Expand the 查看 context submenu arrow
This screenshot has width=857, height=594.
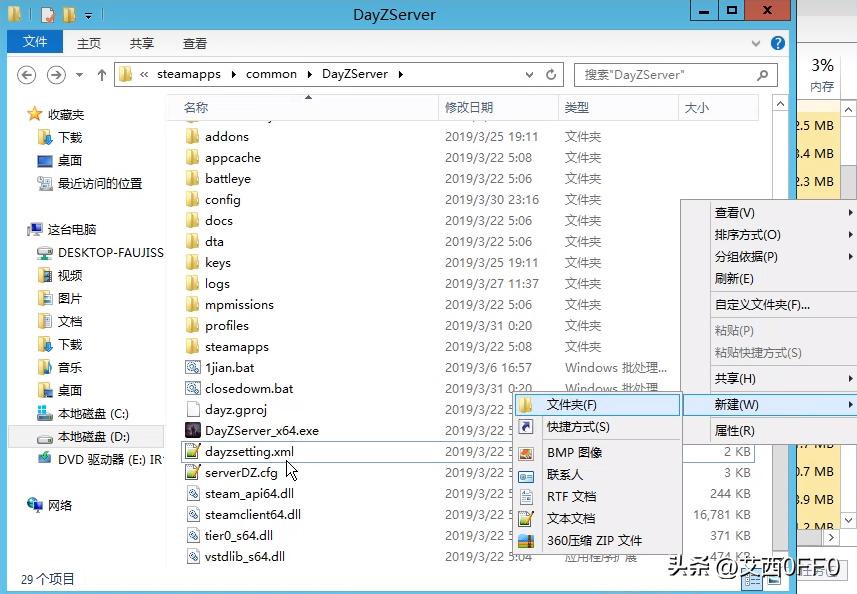pyautogui.click(x=851, y=212)
